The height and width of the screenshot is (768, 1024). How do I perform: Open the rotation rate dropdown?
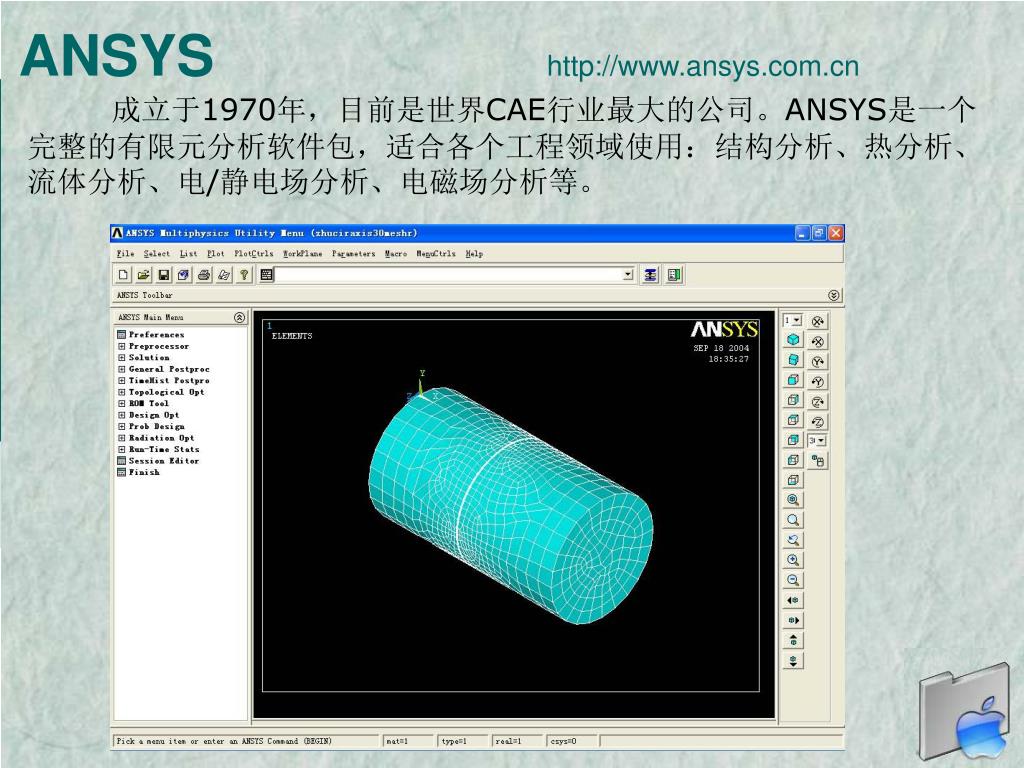(821, 441)
